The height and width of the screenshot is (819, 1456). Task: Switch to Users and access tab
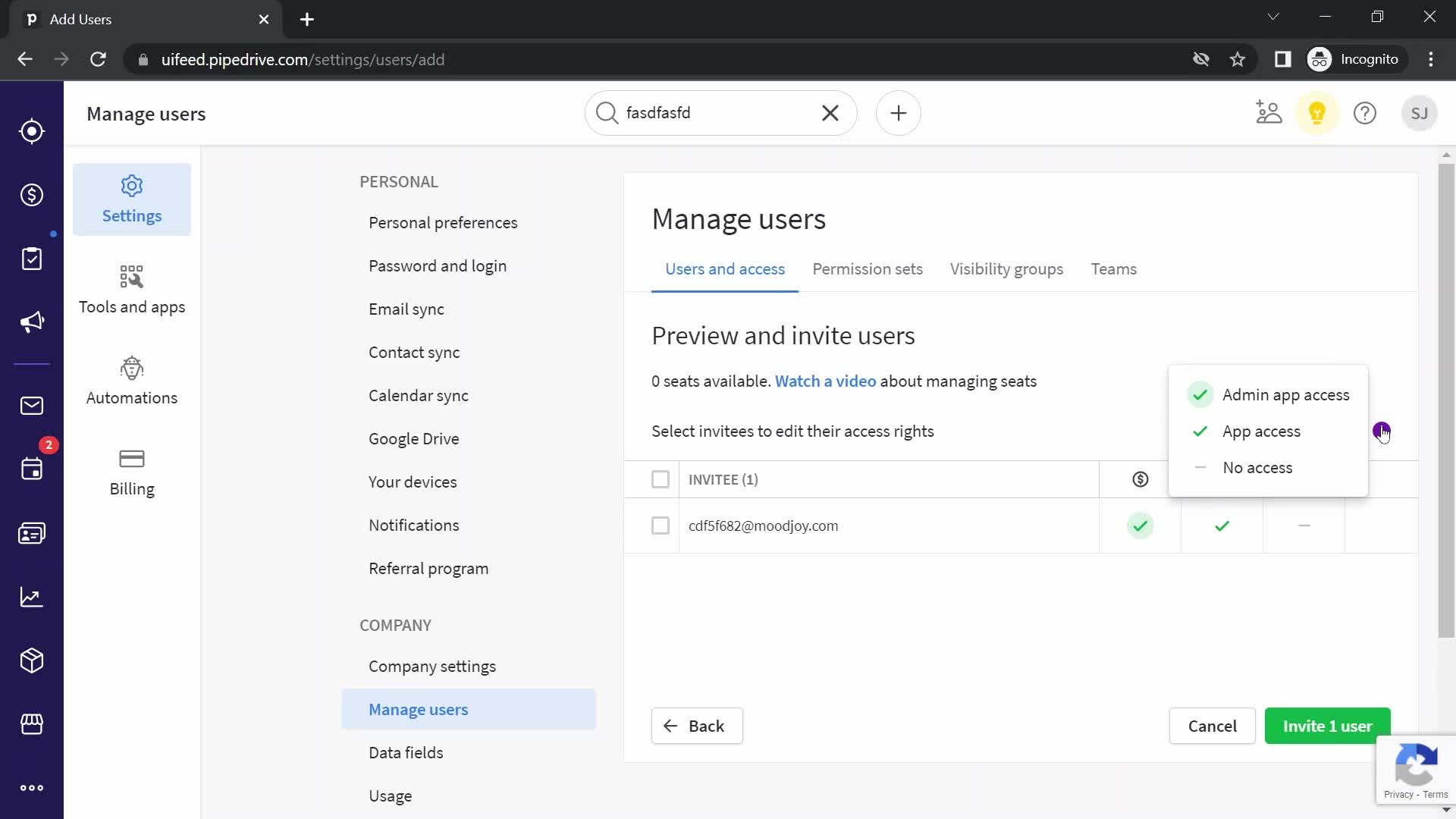click(725, 269)
